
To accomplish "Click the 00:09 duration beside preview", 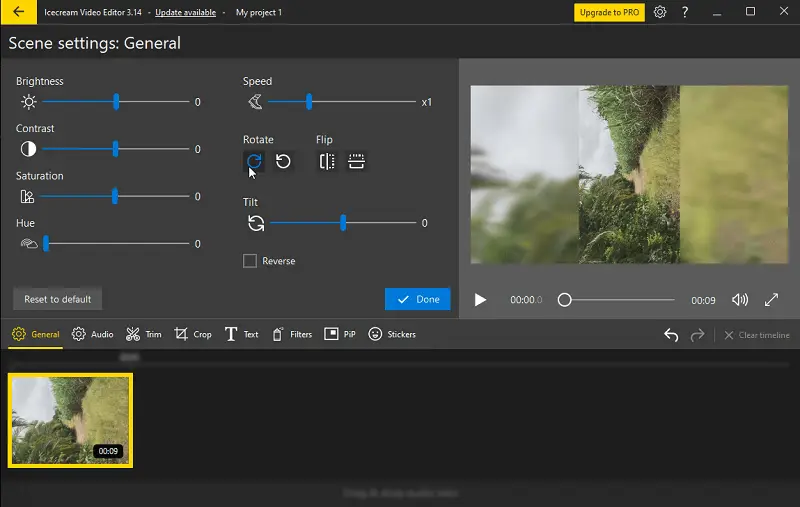I will (703, 300).
